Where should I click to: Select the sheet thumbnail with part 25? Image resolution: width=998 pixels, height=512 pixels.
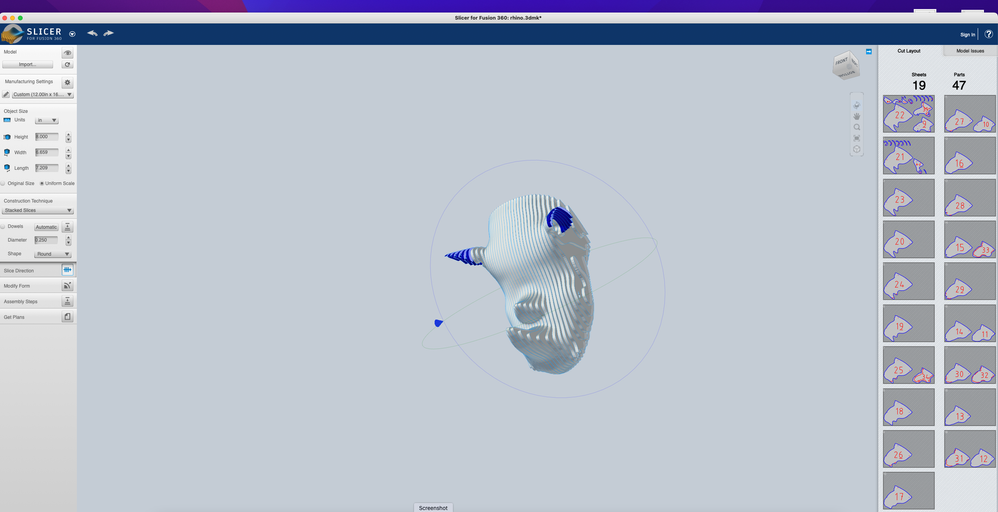[x=909, y=365]
